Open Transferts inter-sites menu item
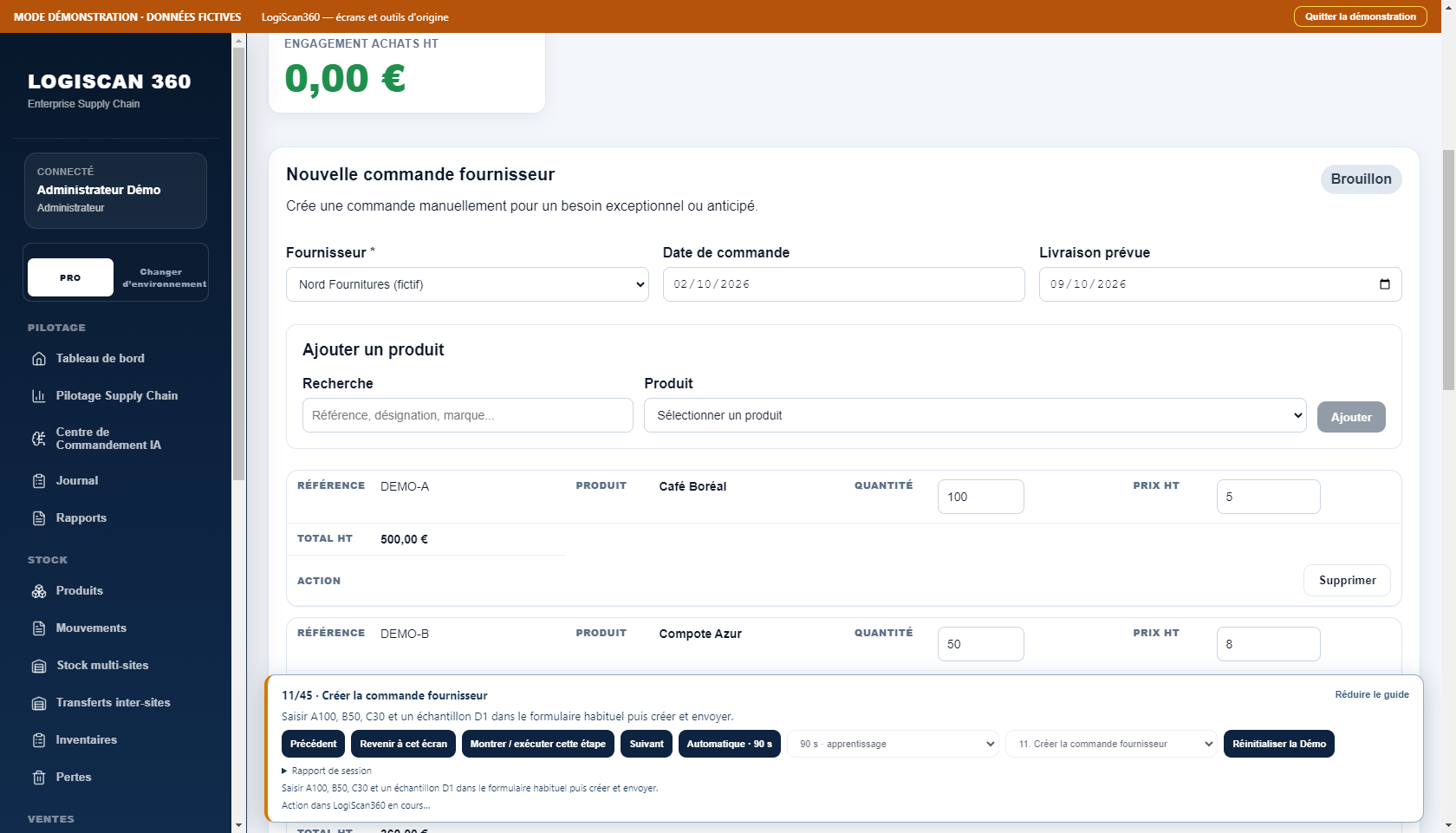The width and height of the screenshot is (1456, 833). click(x=113, y=703)
